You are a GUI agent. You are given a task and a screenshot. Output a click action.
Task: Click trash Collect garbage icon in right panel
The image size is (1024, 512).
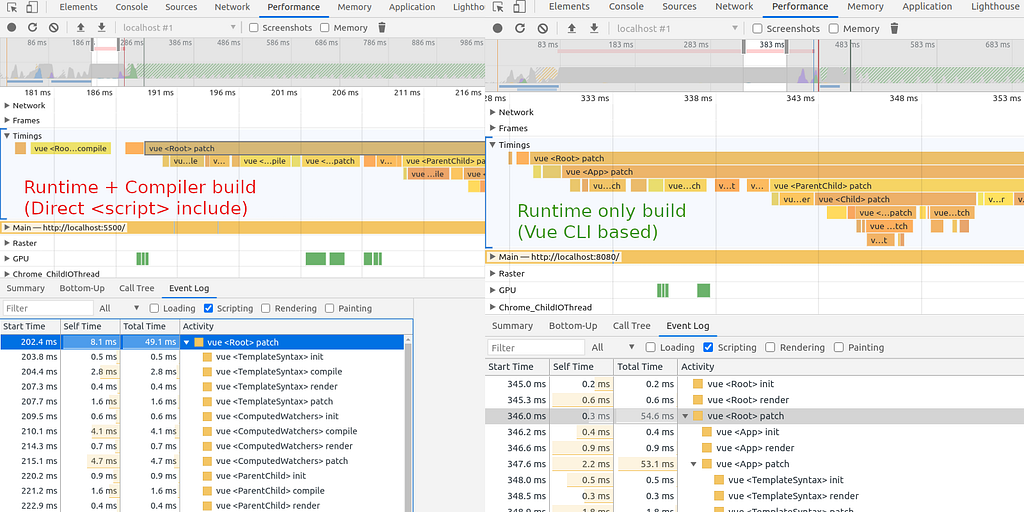pos(895,28)
